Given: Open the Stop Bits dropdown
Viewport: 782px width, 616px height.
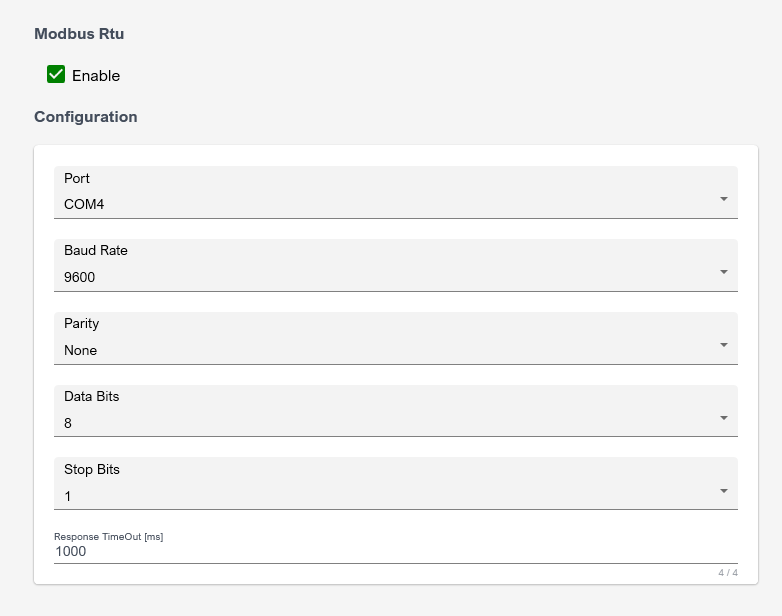Looking at the screenshot, I should (x=395, y=484).
